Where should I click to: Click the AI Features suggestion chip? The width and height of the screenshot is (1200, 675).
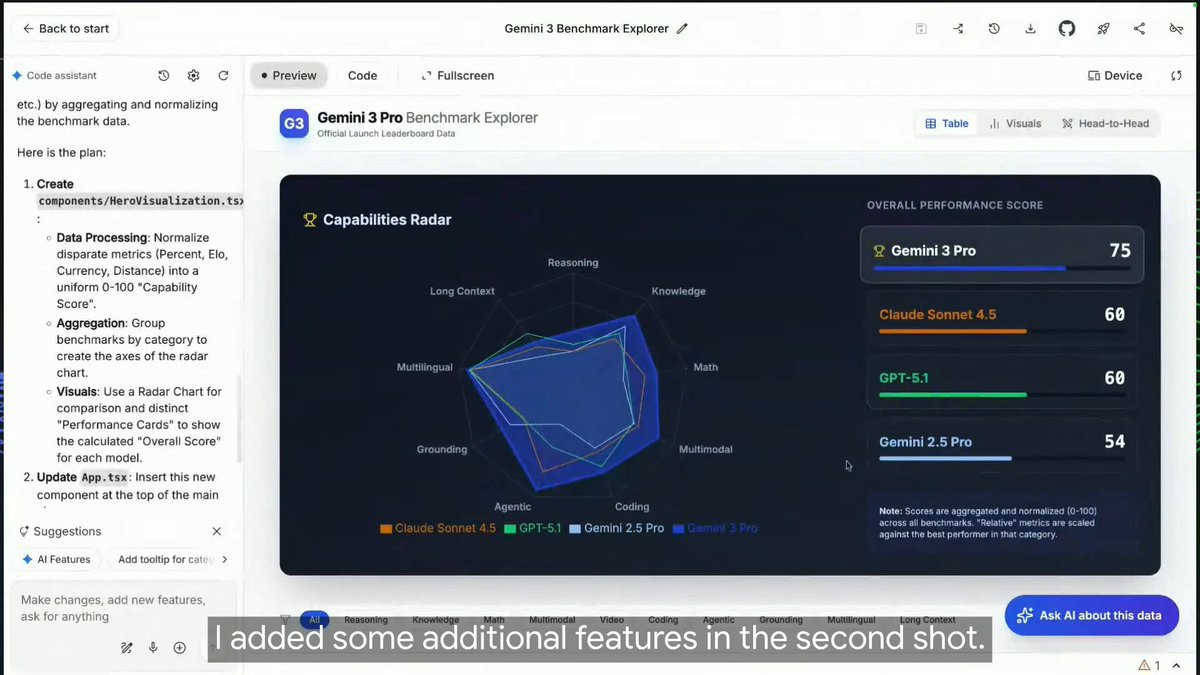point(57,559)
